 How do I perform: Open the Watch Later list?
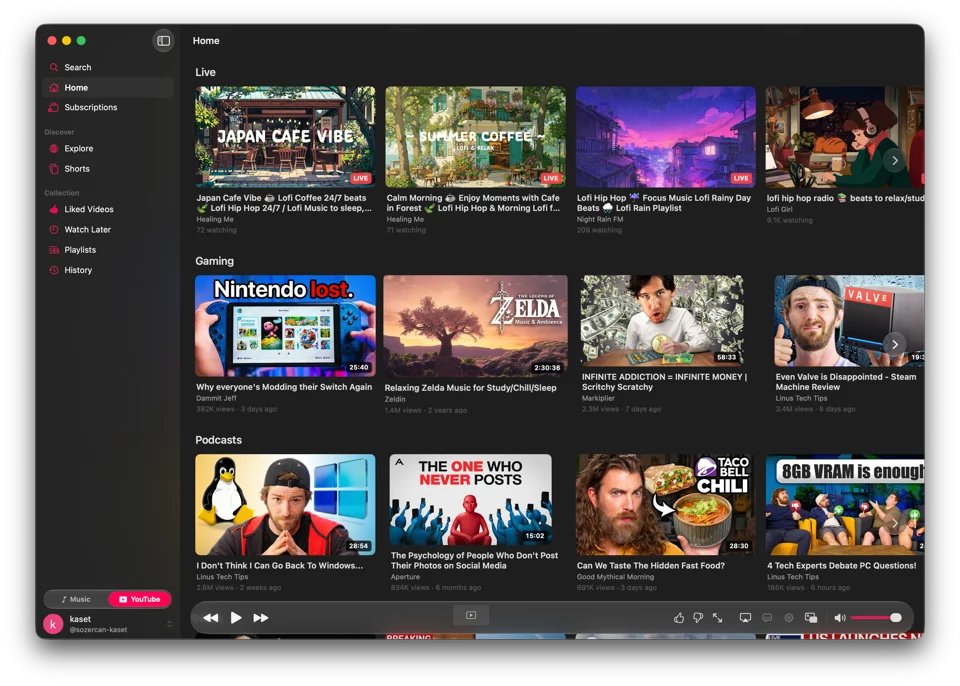108,229
